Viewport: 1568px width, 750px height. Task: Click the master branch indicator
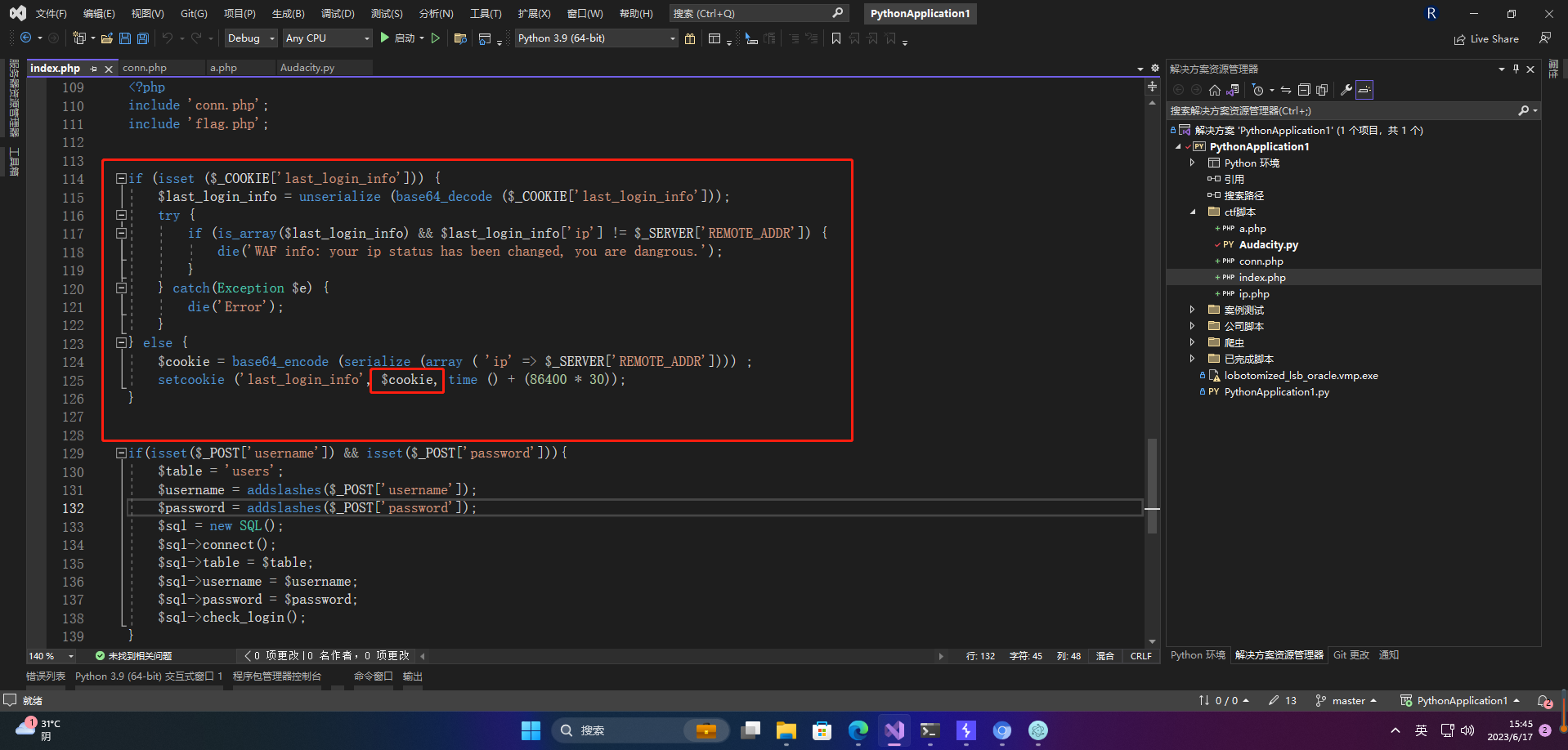(x=1347, y=701)
